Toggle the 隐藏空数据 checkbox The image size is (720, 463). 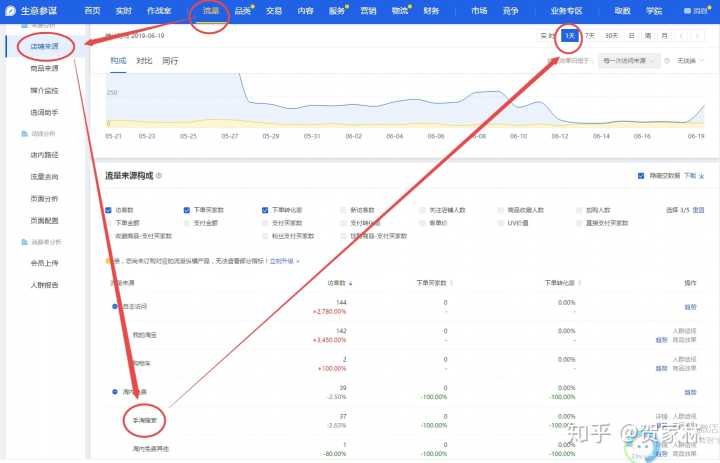point(641,175)
